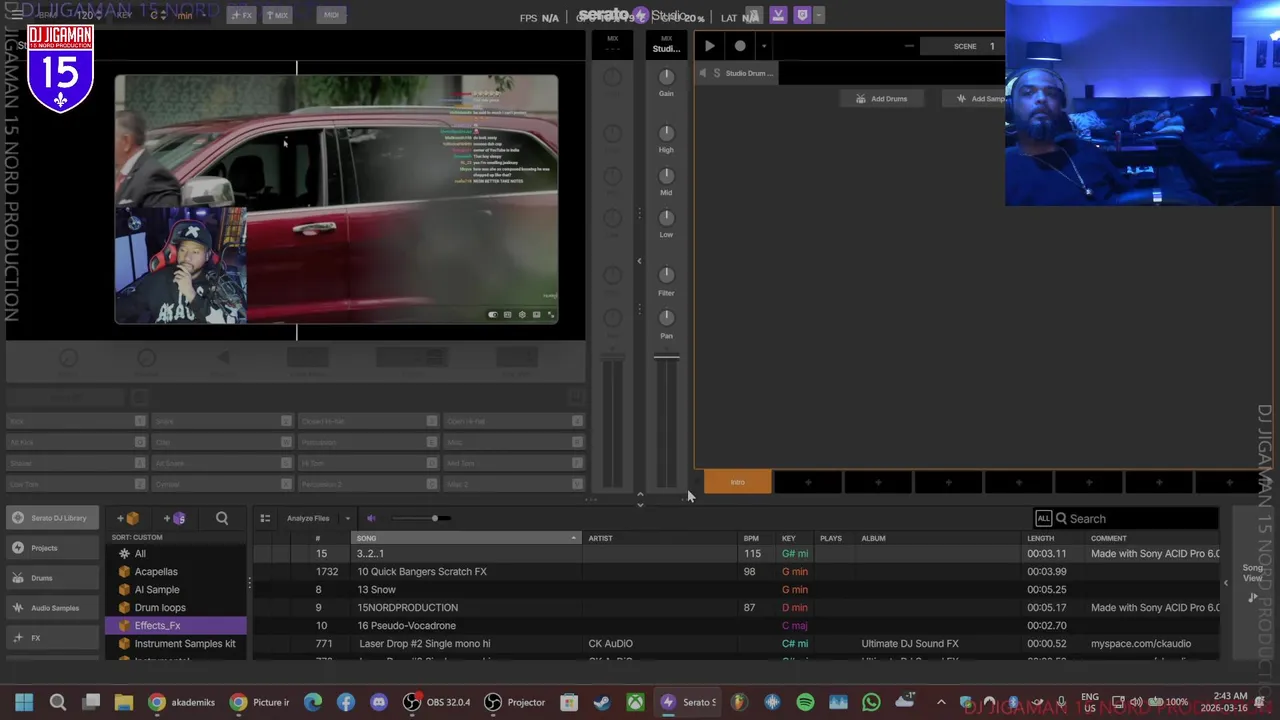Add a new smart crate
This screenshot has height=720, width=1280.
[175, 518]
